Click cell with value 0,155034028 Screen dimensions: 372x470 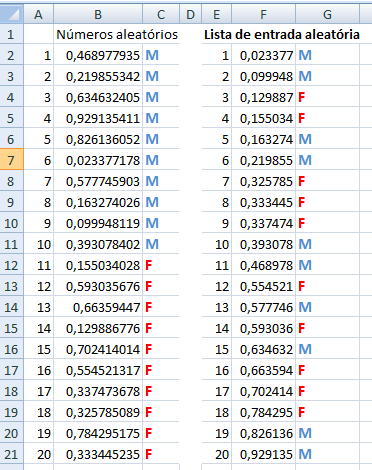98,265
